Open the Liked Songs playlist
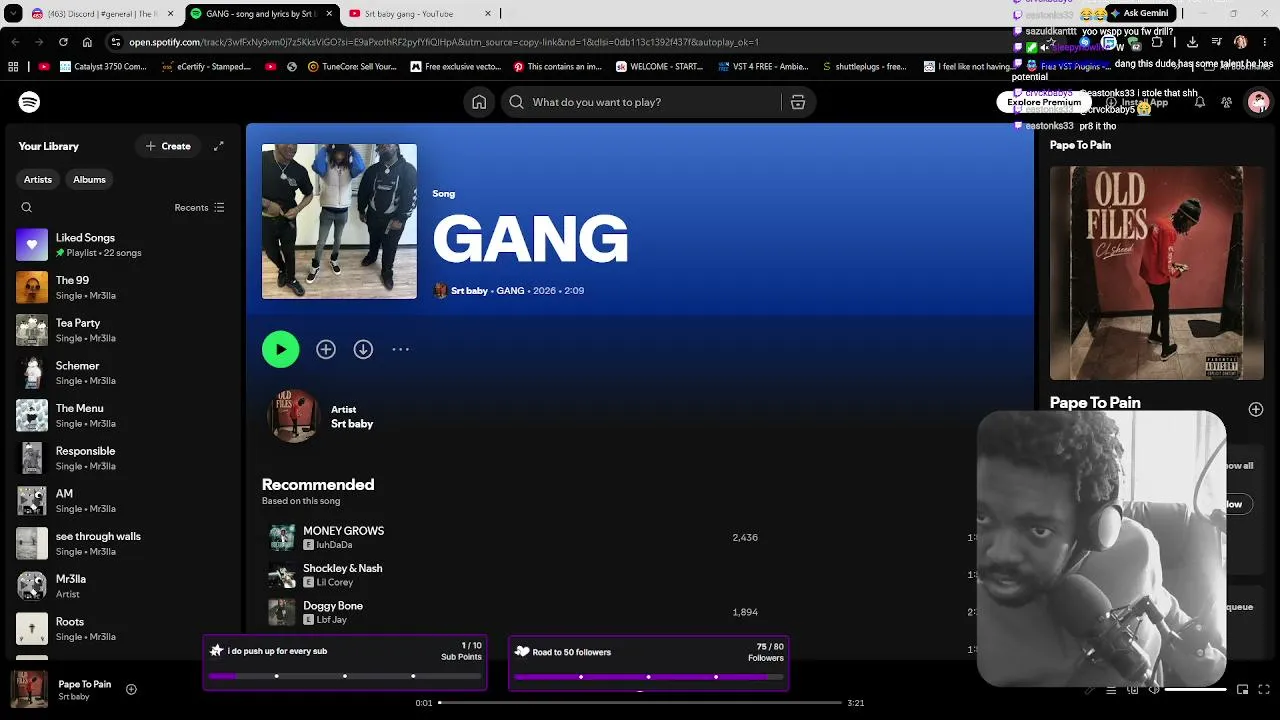This screenshot has width=1280, height=720. (125, 245)
